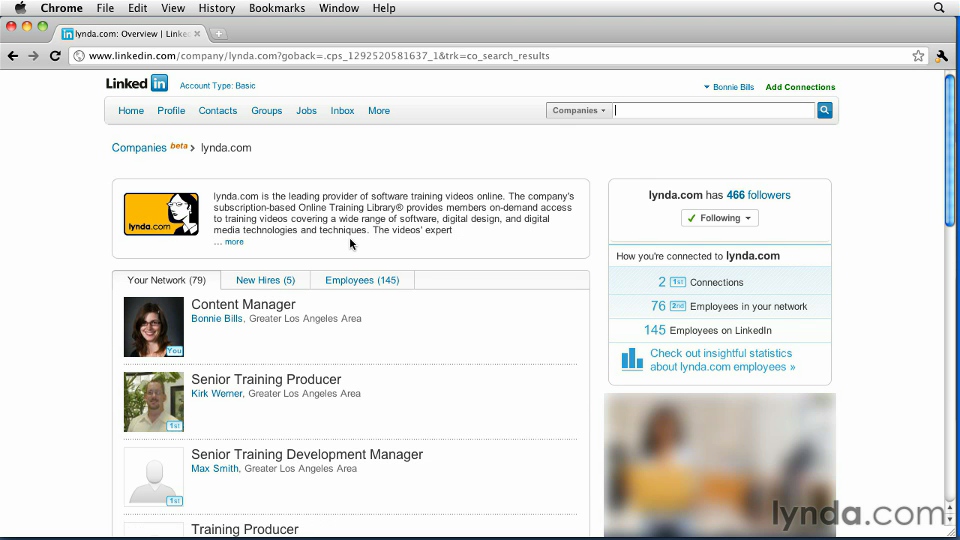This screenshot has width=960, height=540.
Task: Open the Chrome menu
Action: pos(61,8)
